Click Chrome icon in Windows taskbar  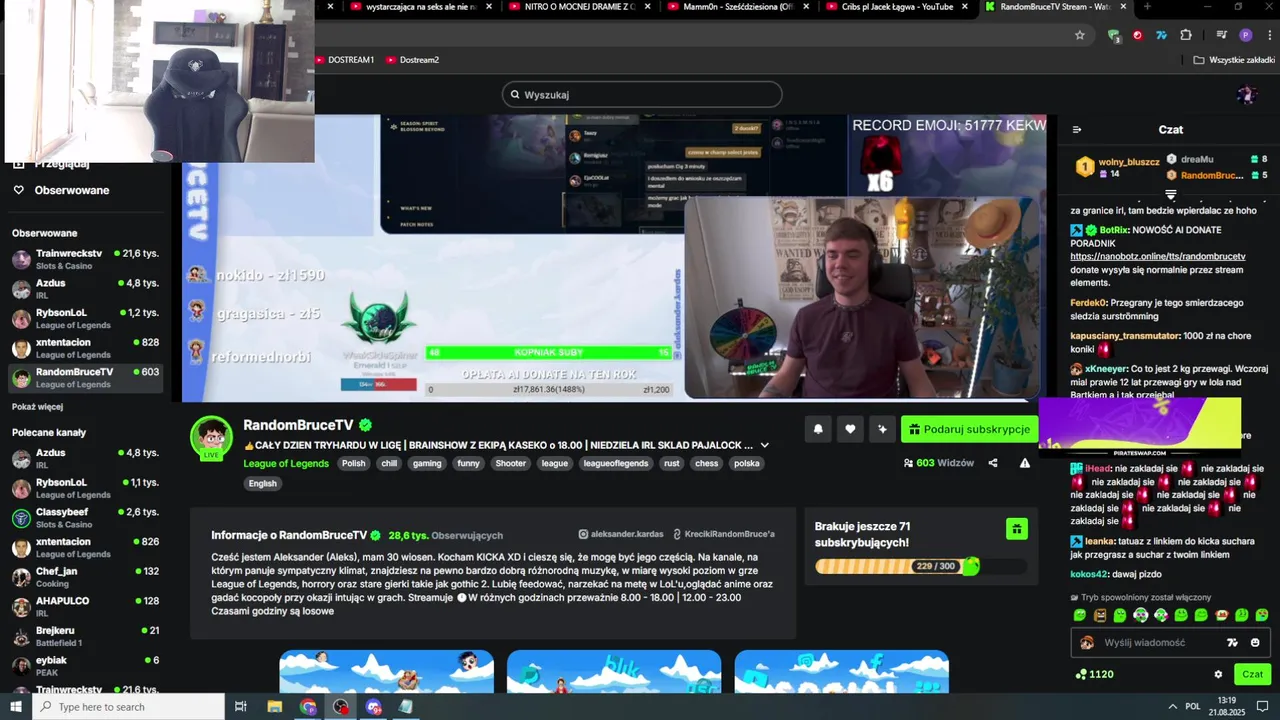(x=308, y=707)
